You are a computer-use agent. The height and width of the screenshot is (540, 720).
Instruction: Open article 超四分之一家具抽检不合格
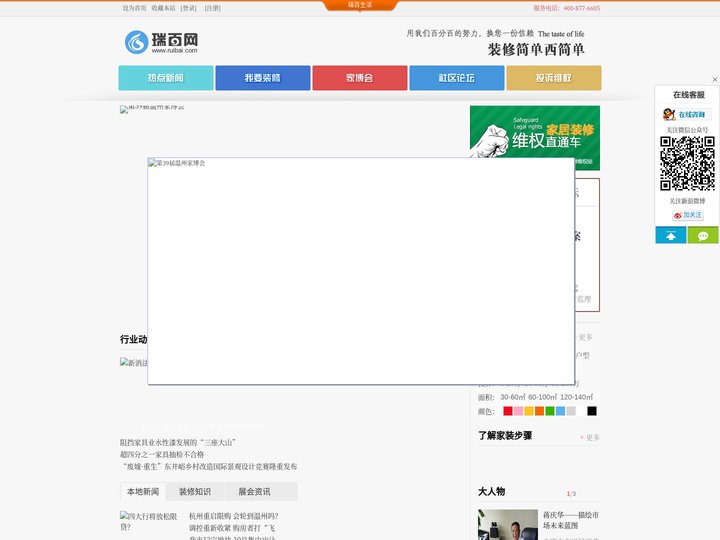click(162, 455)
